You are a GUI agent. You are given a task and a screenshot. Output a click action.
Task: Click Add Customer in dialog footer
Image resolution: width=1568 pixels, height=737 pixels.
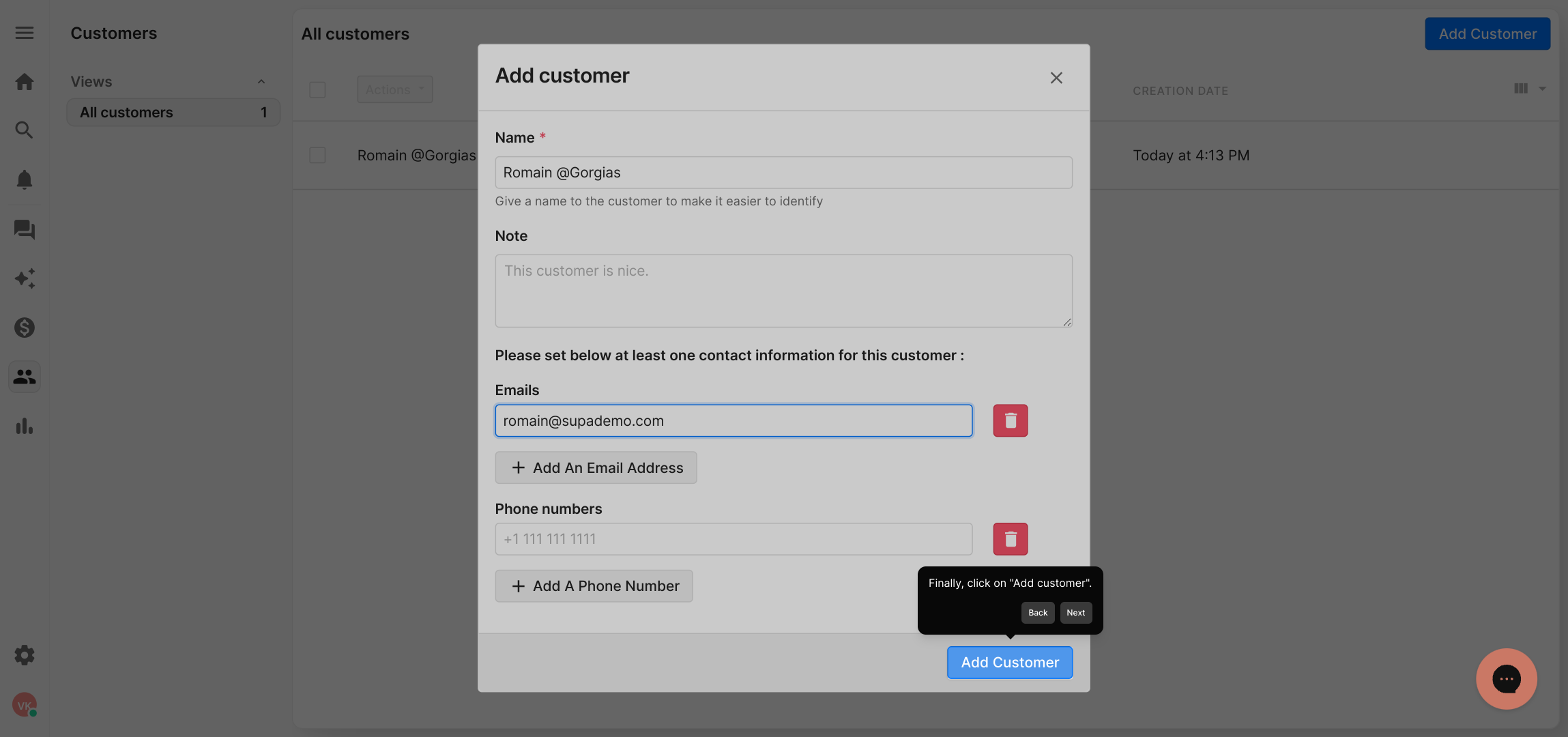click(x=1010, y=663)
